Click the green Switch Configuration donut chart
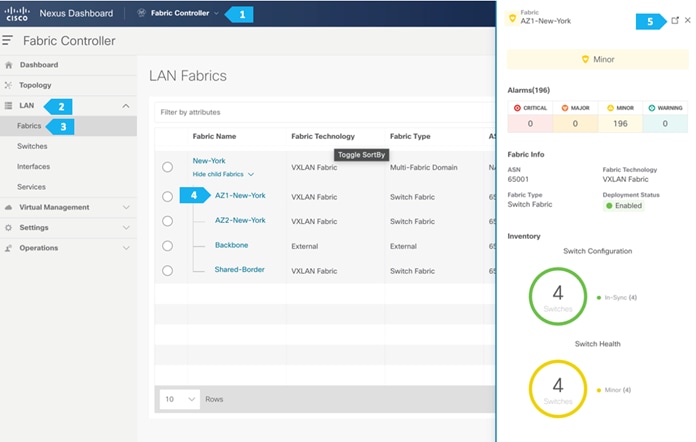The image size is (696, 442). coord(558,296)
